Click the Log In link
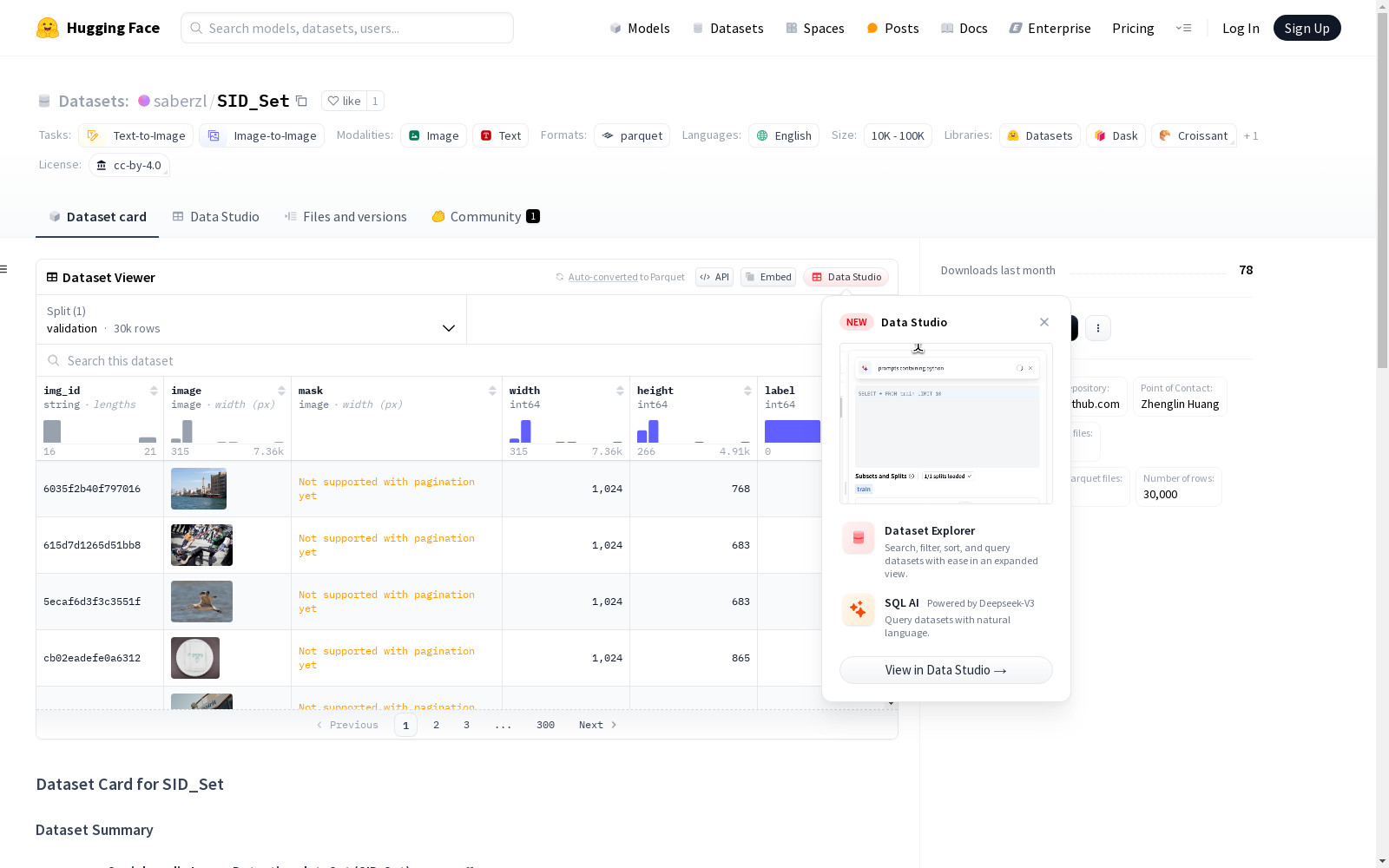This screenshot has height=868, width=1389. tap(1241, 28)
